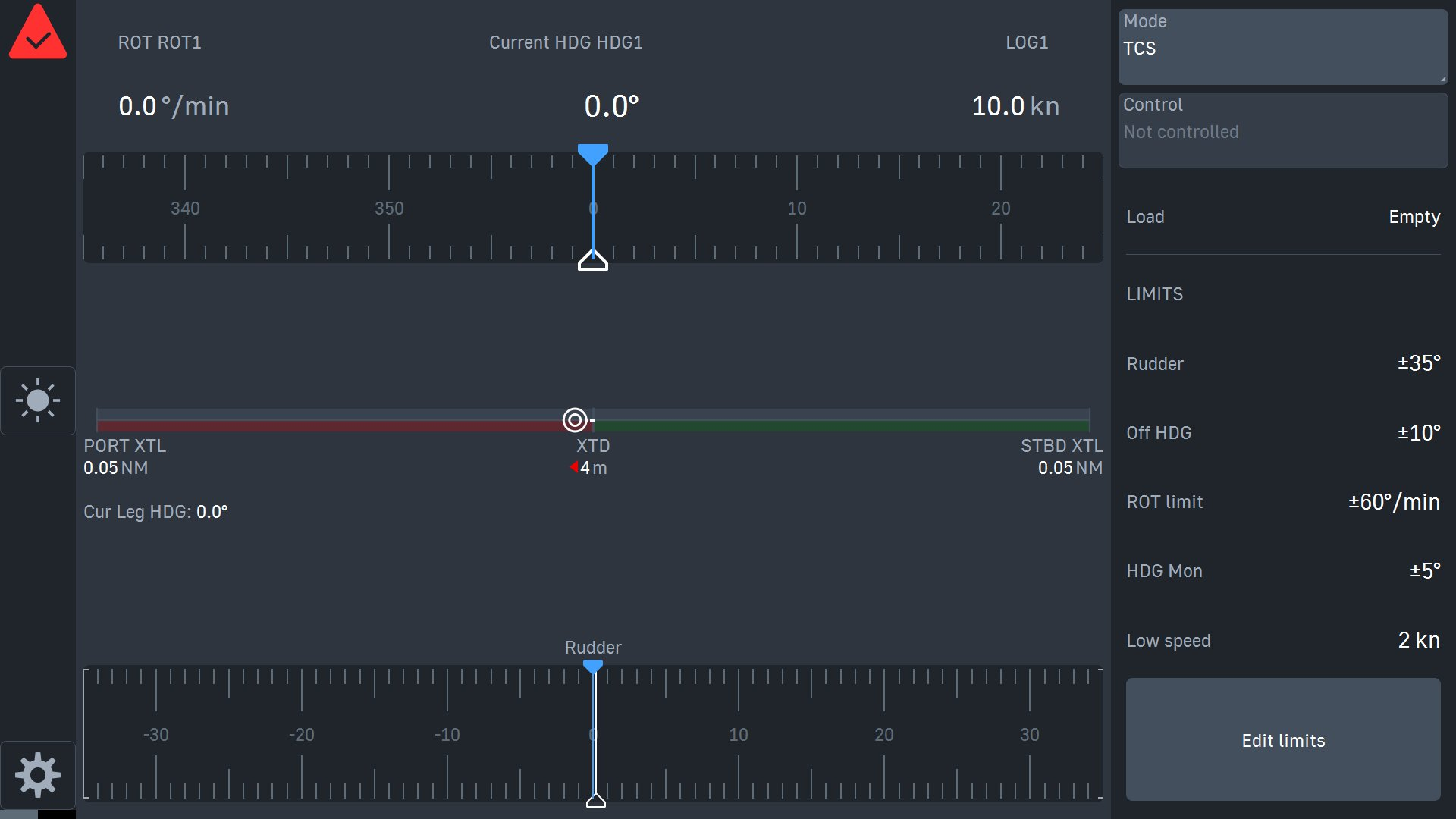Click the 0.0 °/min rate of turn value
Image resolution: width=1456 pixels, height=819 pixels.
point(174,106)
